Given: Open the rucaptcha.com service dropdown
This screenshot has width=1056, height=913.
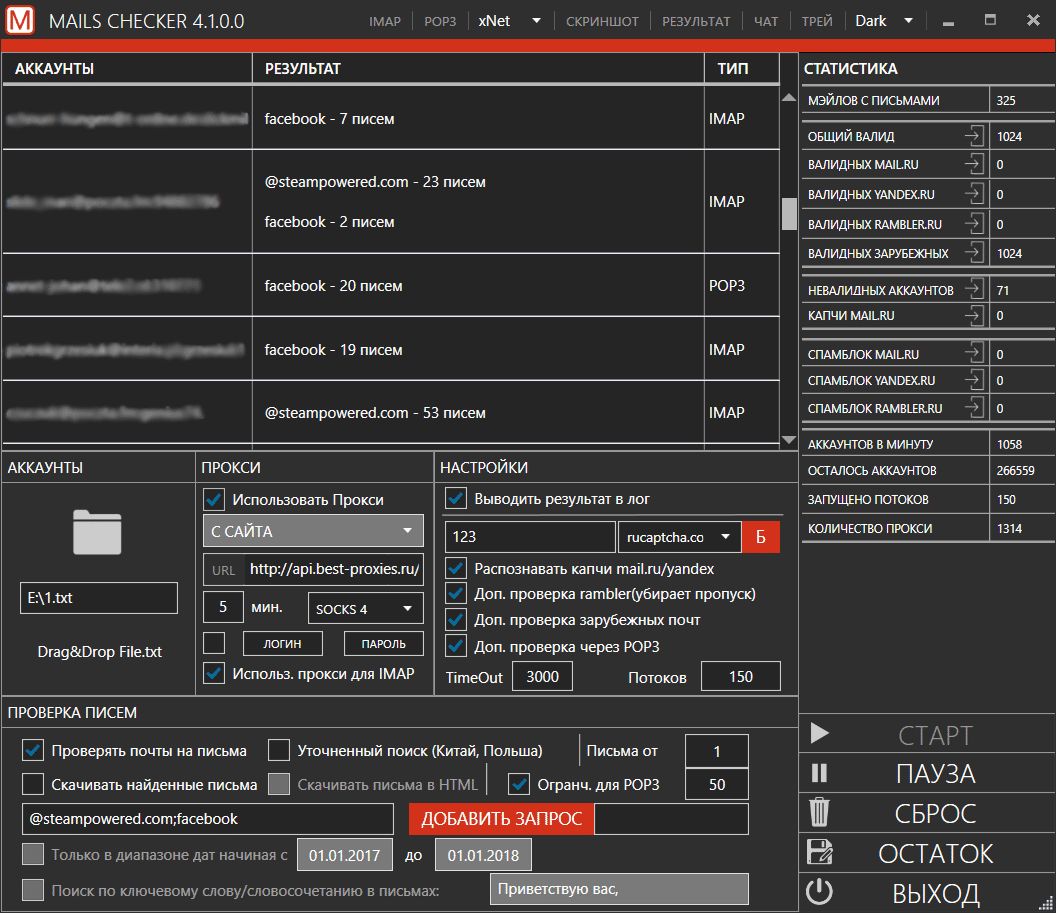Looking at the screenshot, I should [x=679, y=537].
